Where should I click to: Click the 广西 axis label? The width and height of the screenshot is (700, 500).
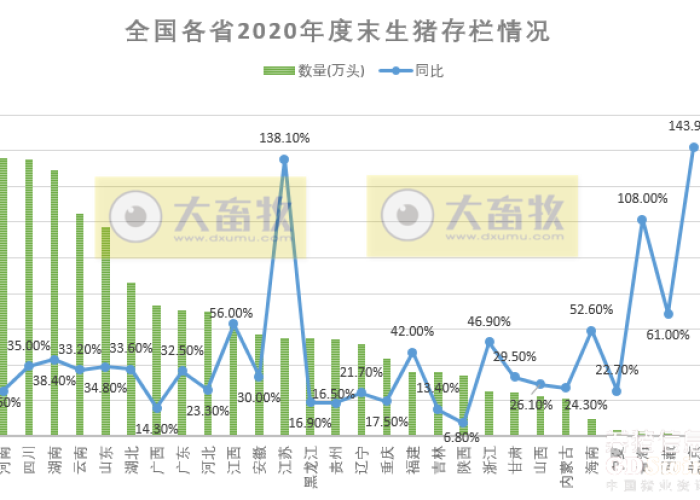coord(157,460)
